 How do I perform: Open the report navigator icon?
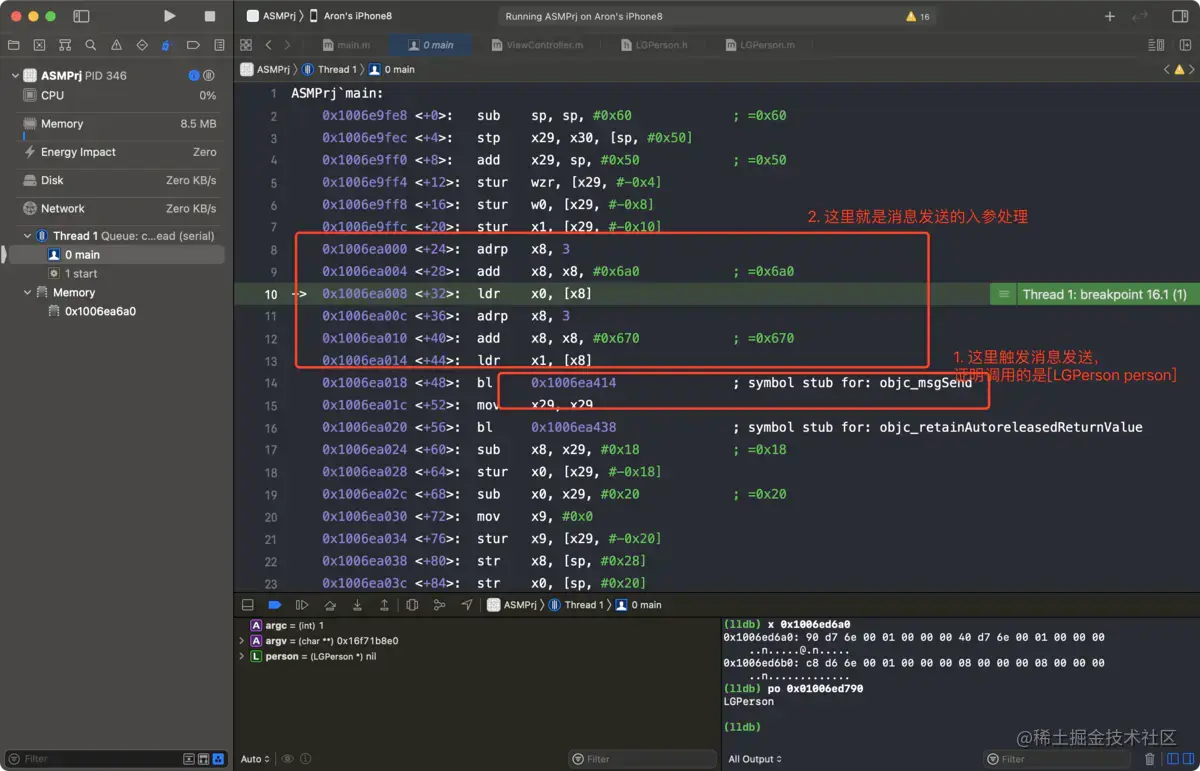[219, 45]
